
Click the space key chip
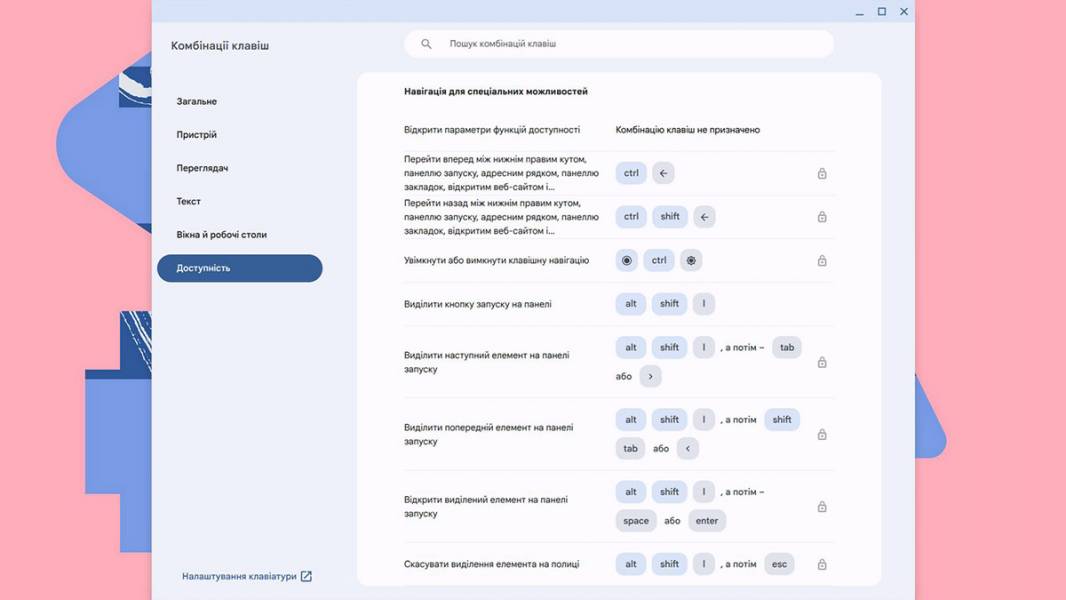636,521
